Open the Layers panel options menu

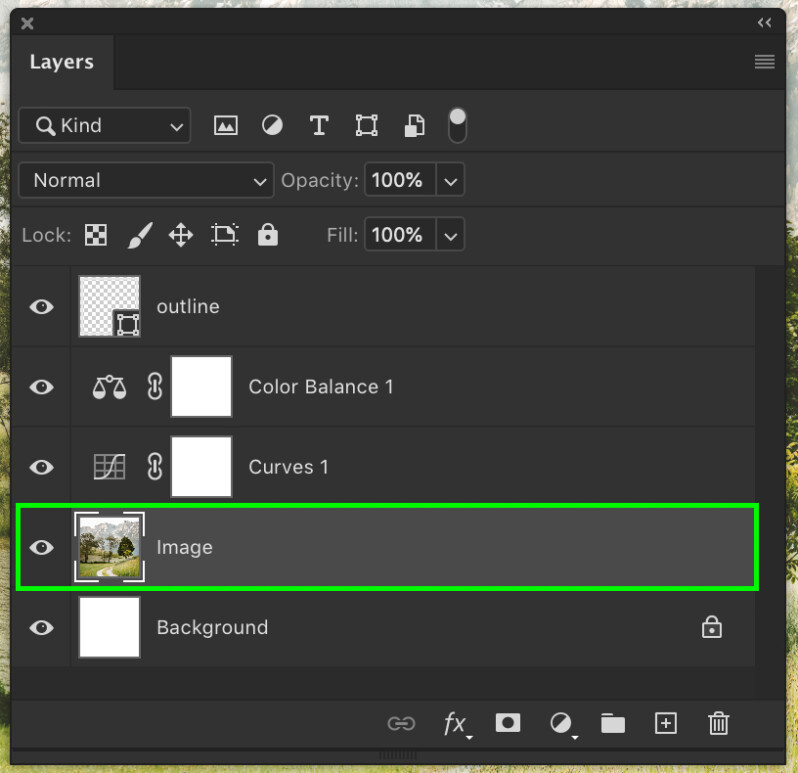(x=764, y=62)
